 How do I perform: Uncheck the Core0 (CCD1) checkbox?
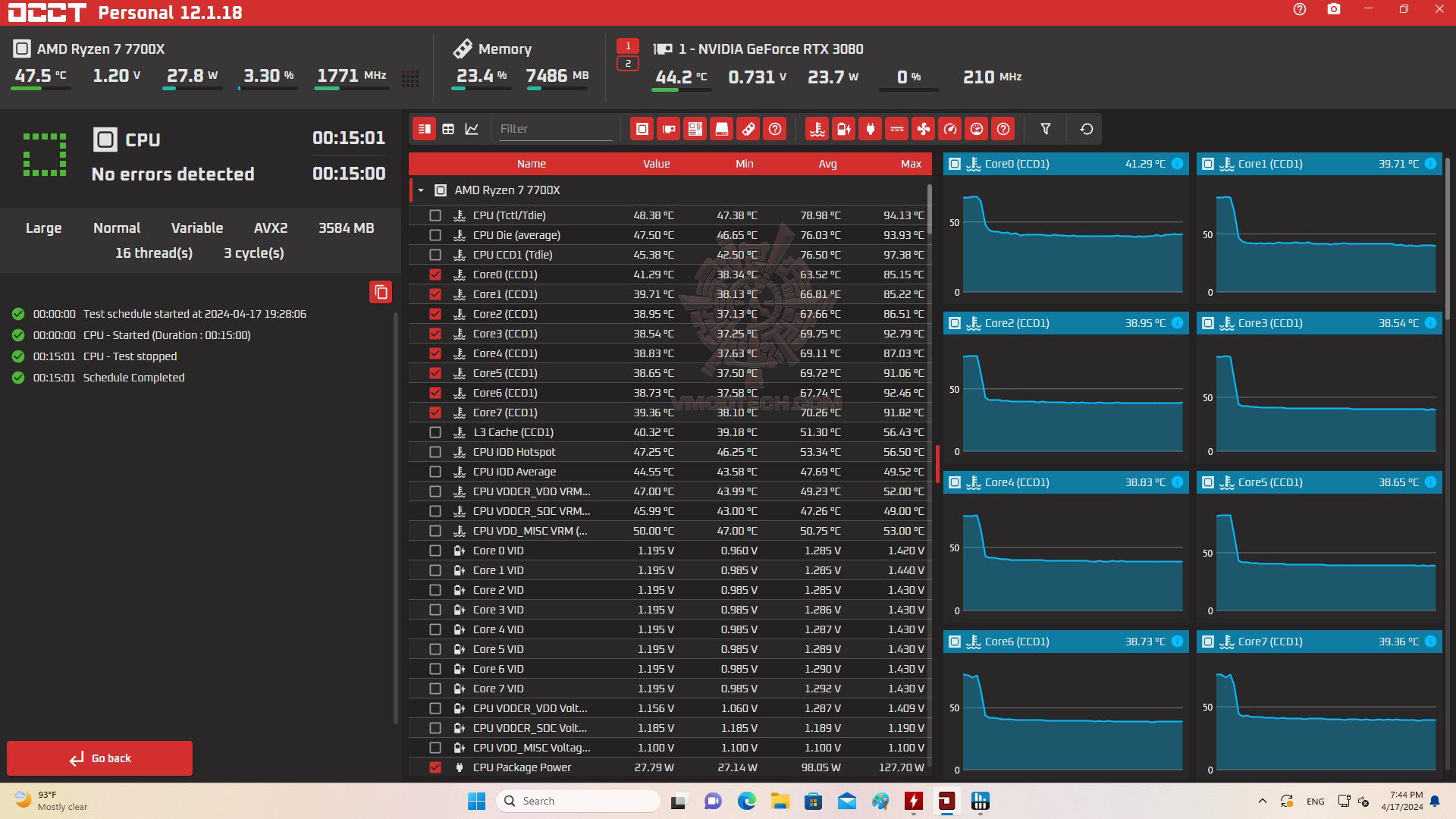point(435,275)
